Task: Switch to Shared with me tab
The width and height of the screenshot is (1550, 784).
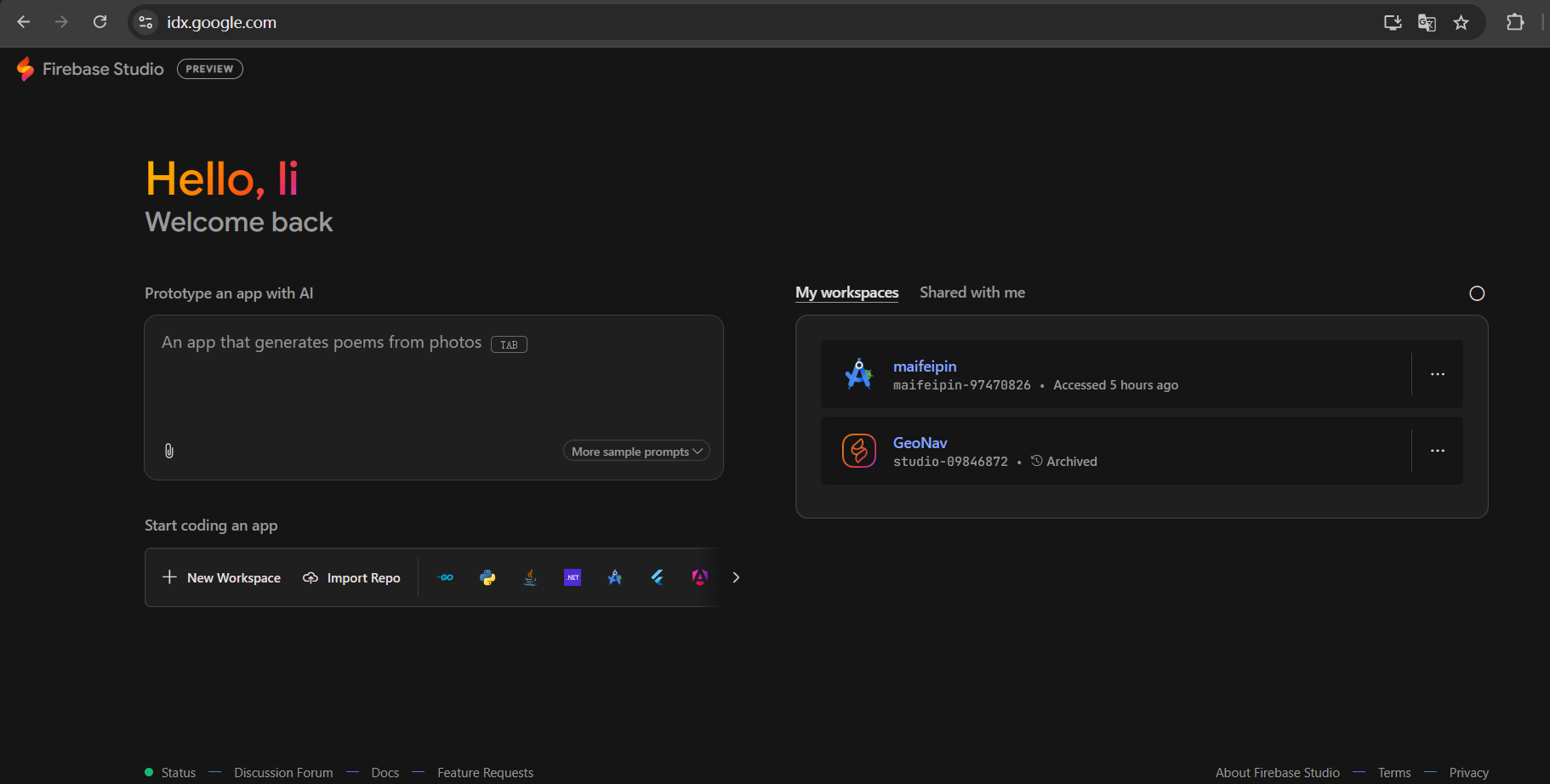Action: [972, 293]
